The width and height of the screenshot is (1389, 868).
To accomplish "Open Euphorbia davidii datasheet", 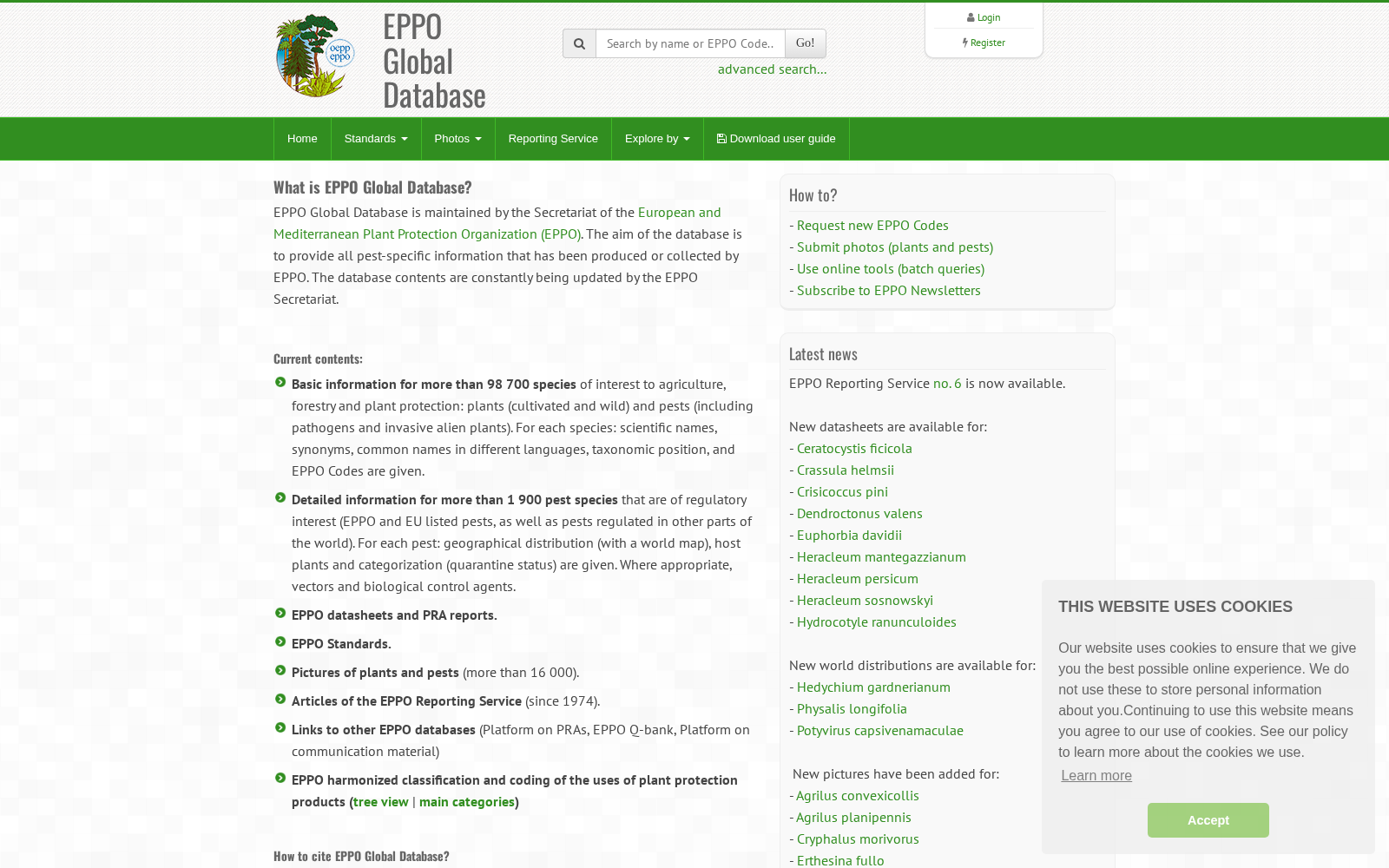I will [849, 535].
